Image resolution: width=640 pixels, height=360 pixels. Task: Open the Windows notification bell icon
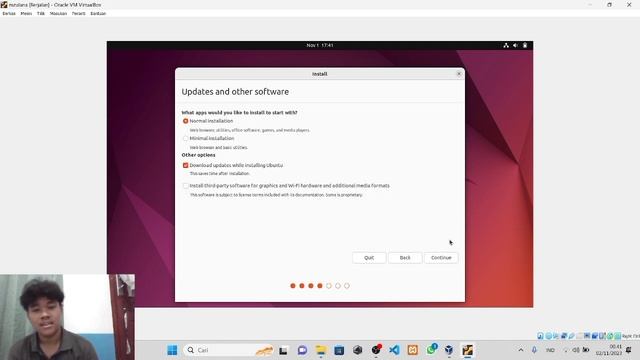click(629, 350)
